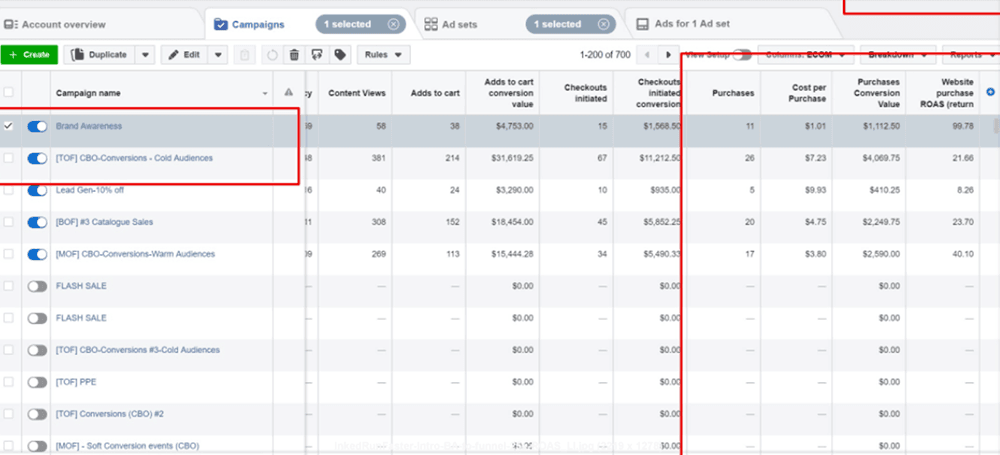Viewport: 1000px width, 455px height.
Task: Open the Rules dropdown
Action: pos(383,55)
